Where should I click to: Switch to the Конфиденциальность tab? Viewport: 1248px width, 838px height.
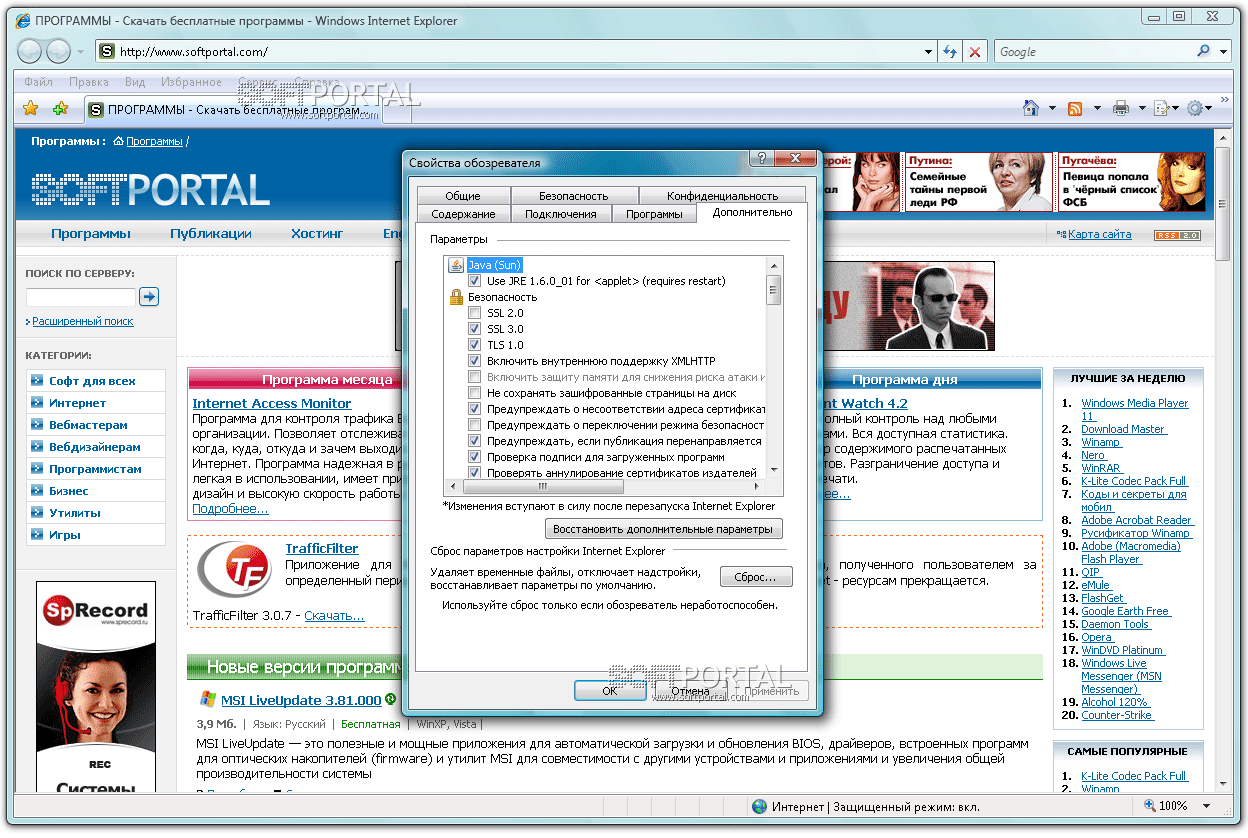pos(723,196)
